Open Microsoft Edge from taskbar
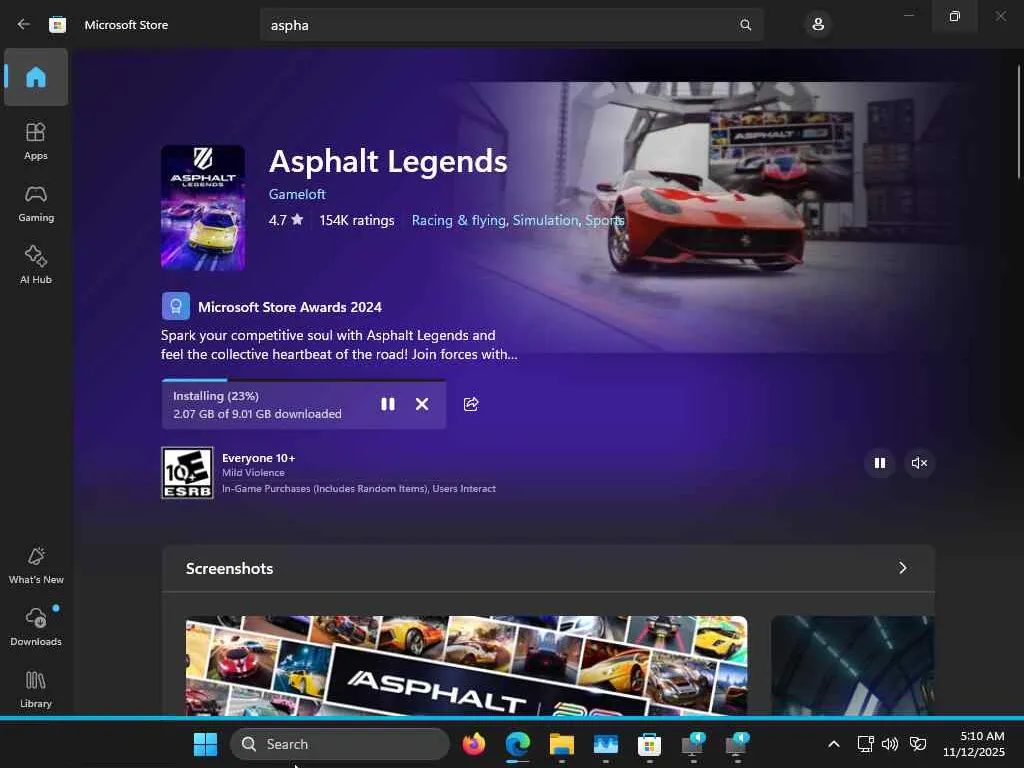The image size is (1024, 768). (x=518, y=744)
